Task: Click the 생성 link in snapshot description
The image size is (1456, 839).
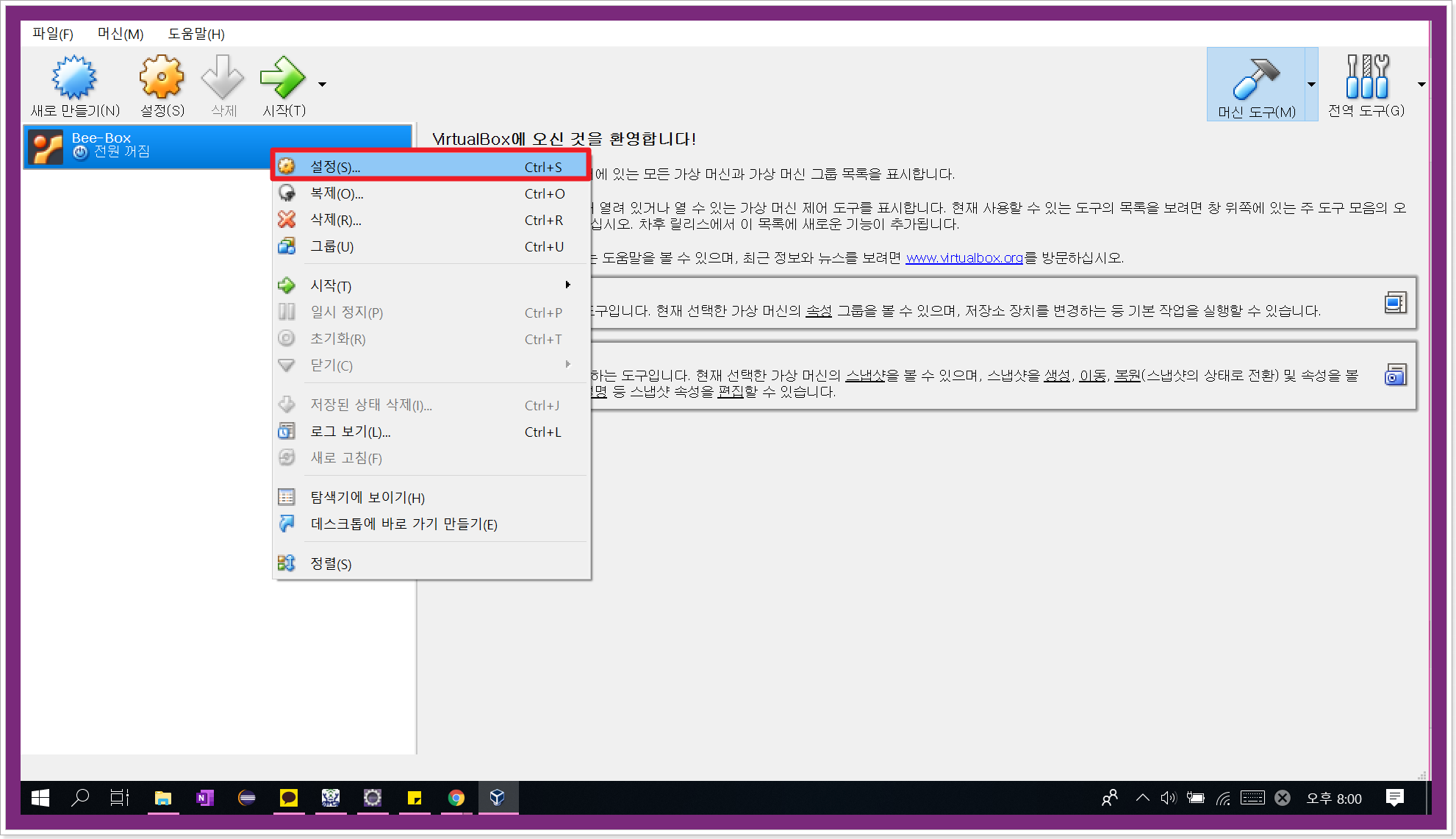Action: (x=1057, y=376)
